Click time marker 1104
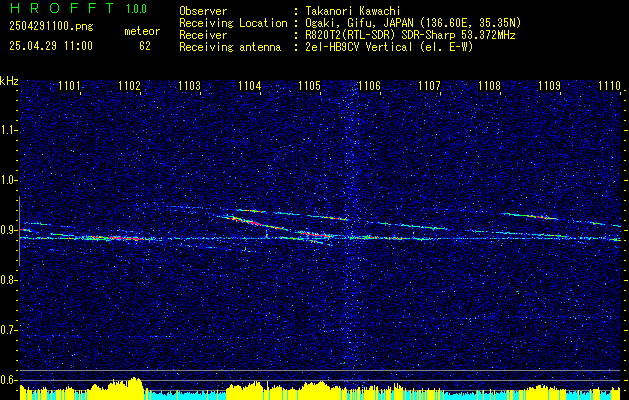Screen dimensions: 629x400 (x=250, y=85)
